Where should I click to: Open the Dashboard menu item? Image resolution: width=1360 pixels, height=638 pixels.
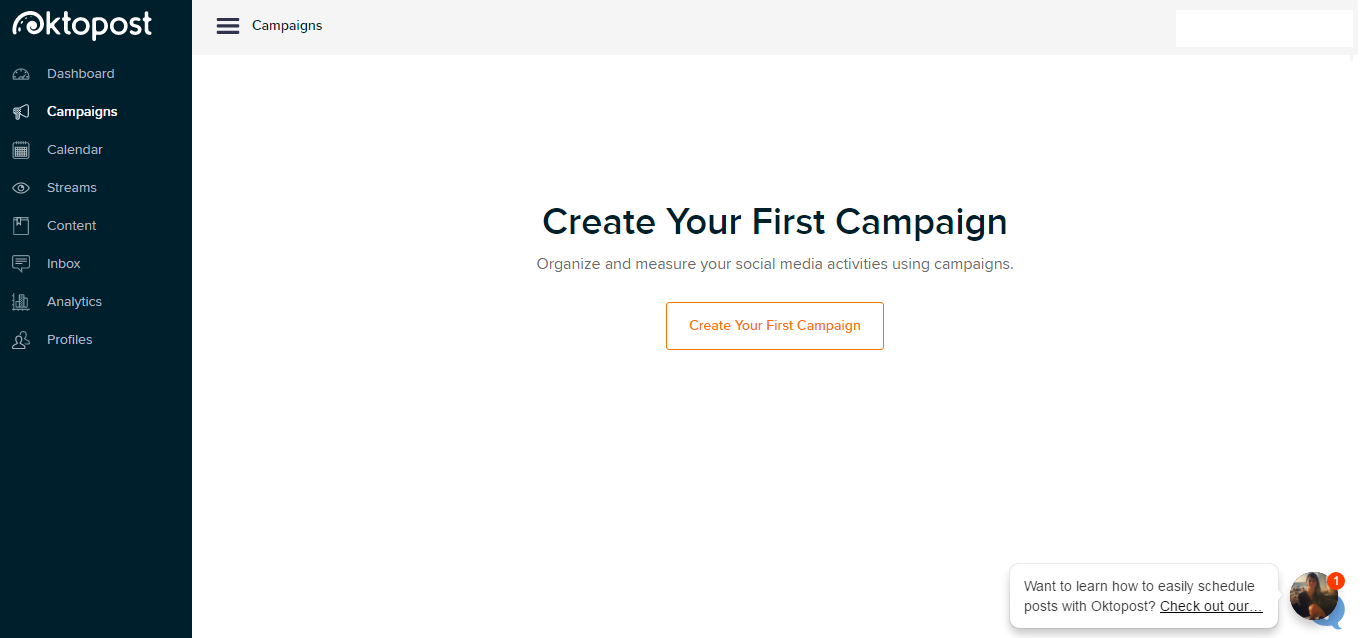[x=80, y=74]
